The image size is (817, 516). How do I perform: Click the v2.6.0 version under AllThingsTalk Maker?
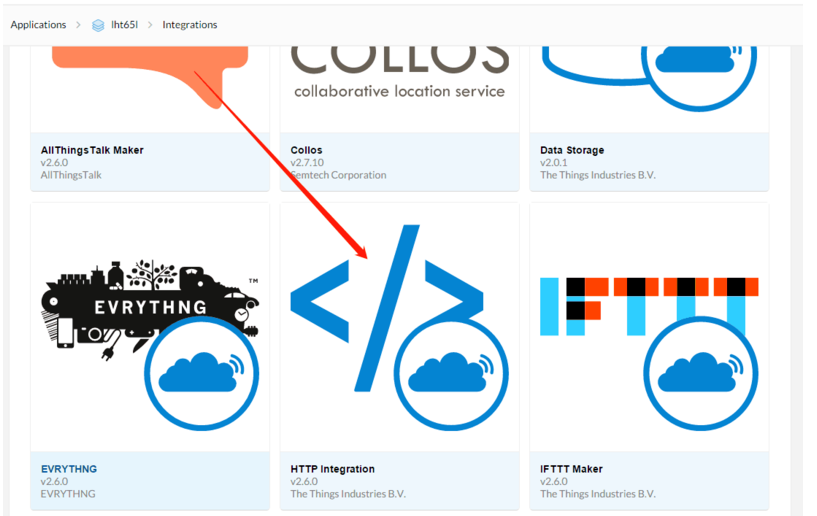tap(54, 162)
